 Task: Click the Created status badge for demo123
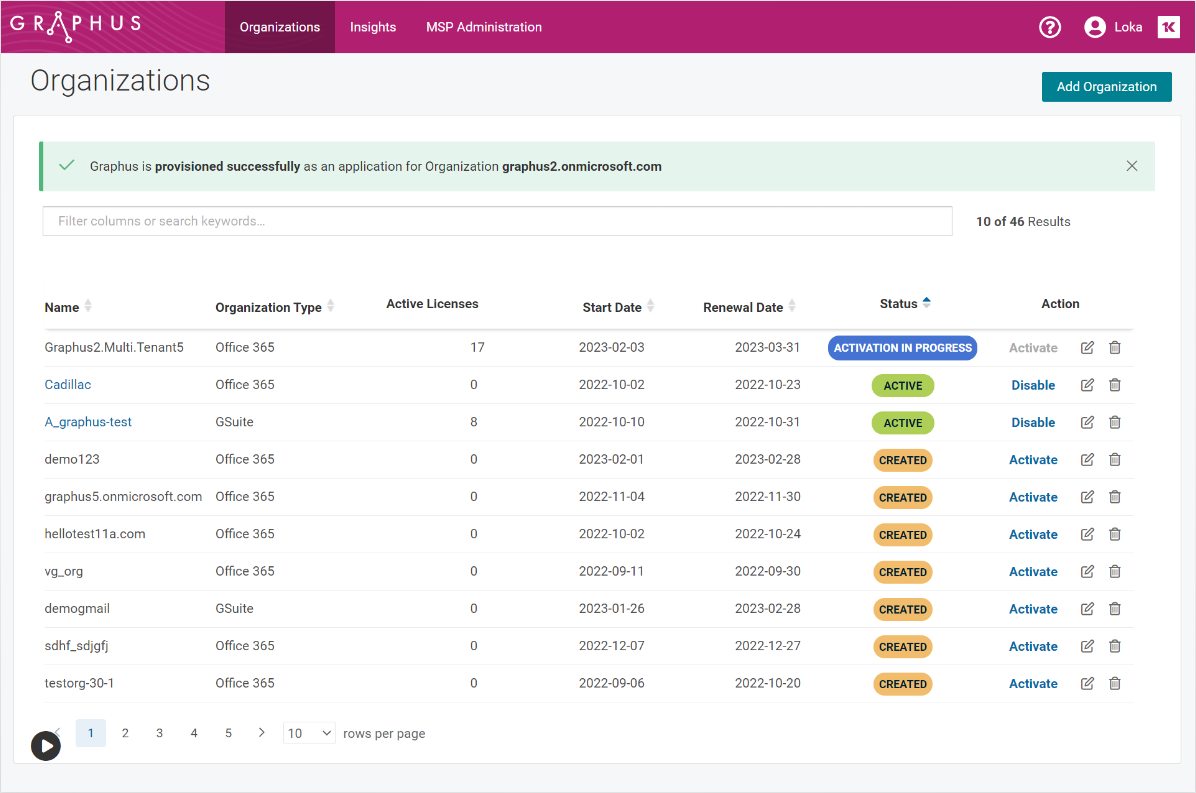click(x=902, y=461)
